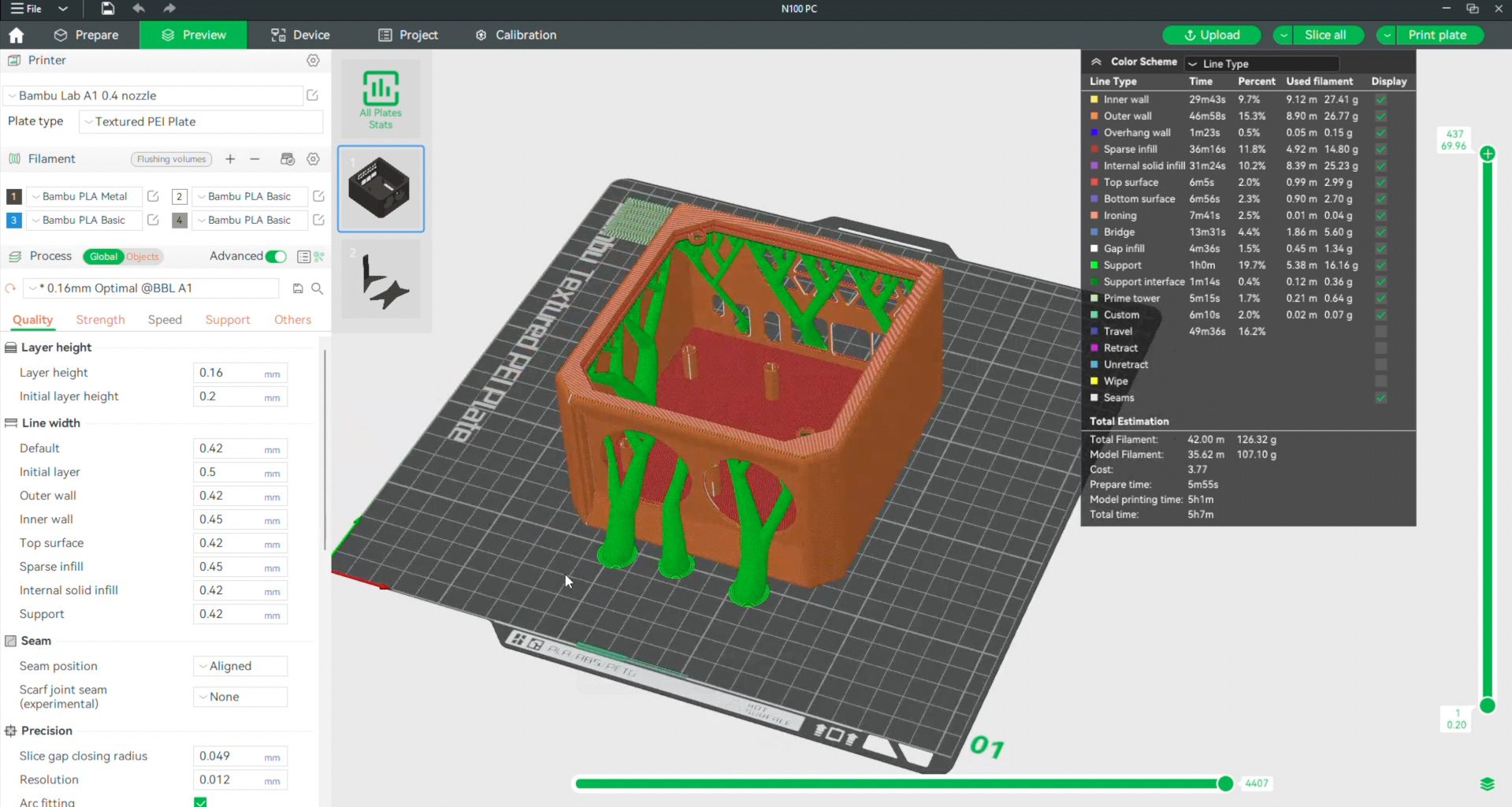Open printer settings gear icon
The width and height of the screenshot is (1512, 807).
(313, 61)
